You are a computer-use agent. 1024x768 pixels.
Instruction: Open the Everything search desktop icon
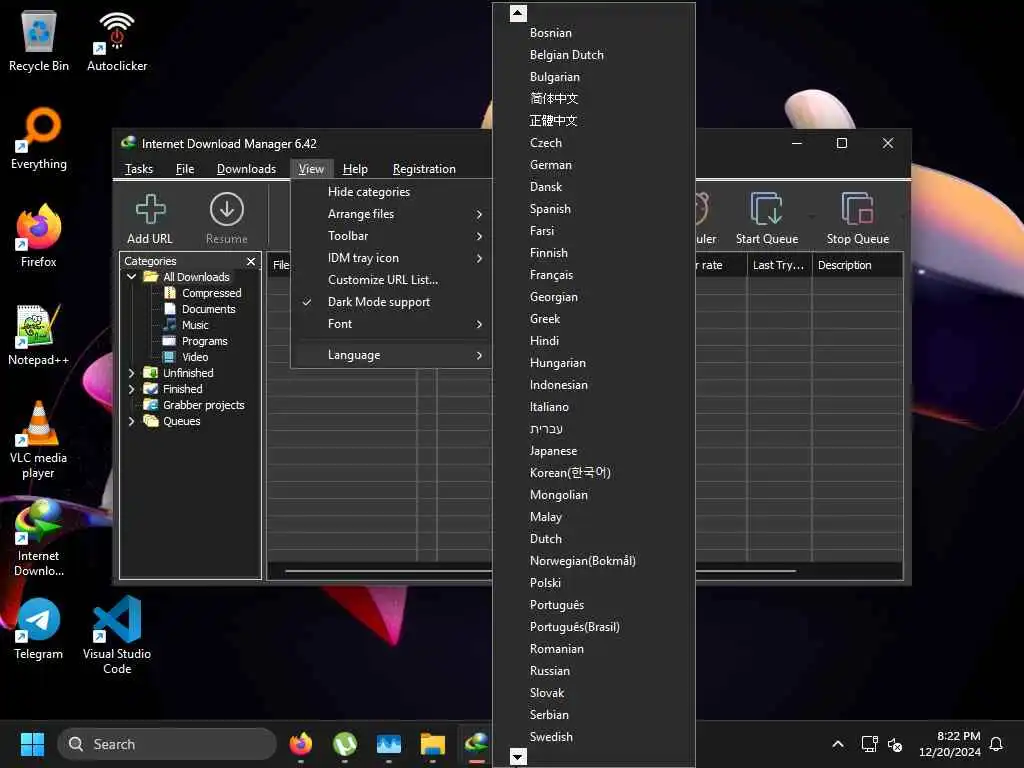pos(39,138)
